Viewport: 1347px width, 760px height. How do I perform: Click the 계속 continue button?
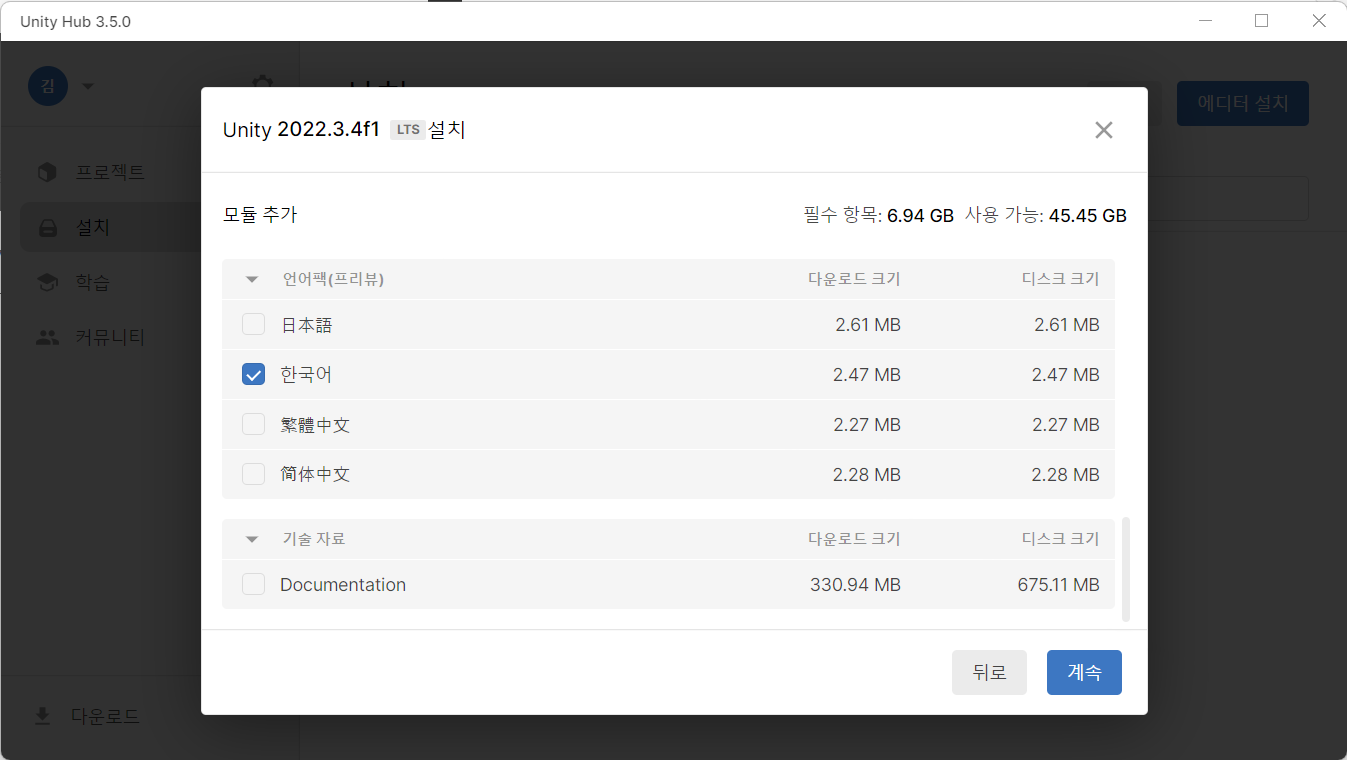coord(1084,672)
